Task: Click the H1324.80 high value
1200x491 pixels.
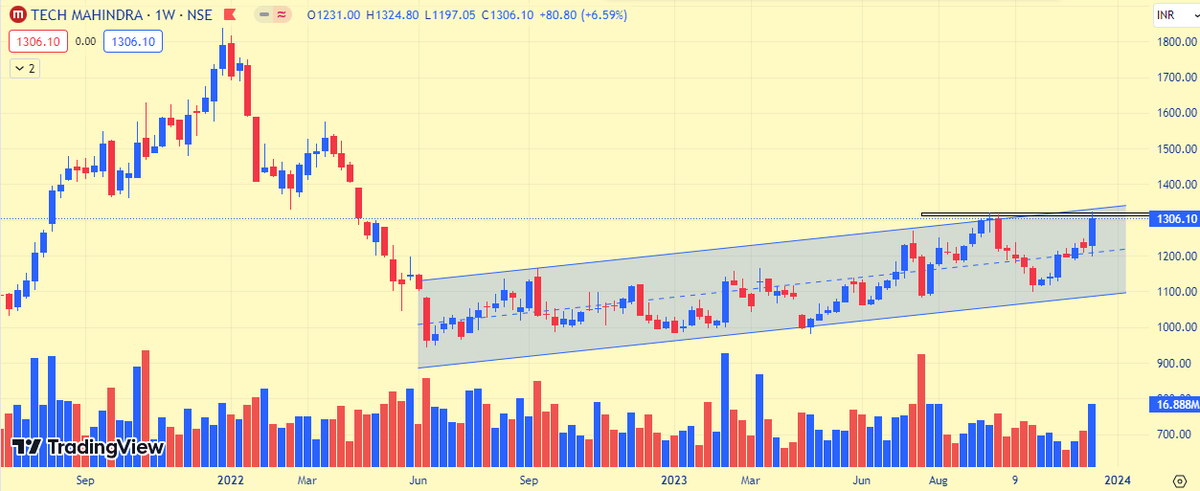Action: coord(391,17)
